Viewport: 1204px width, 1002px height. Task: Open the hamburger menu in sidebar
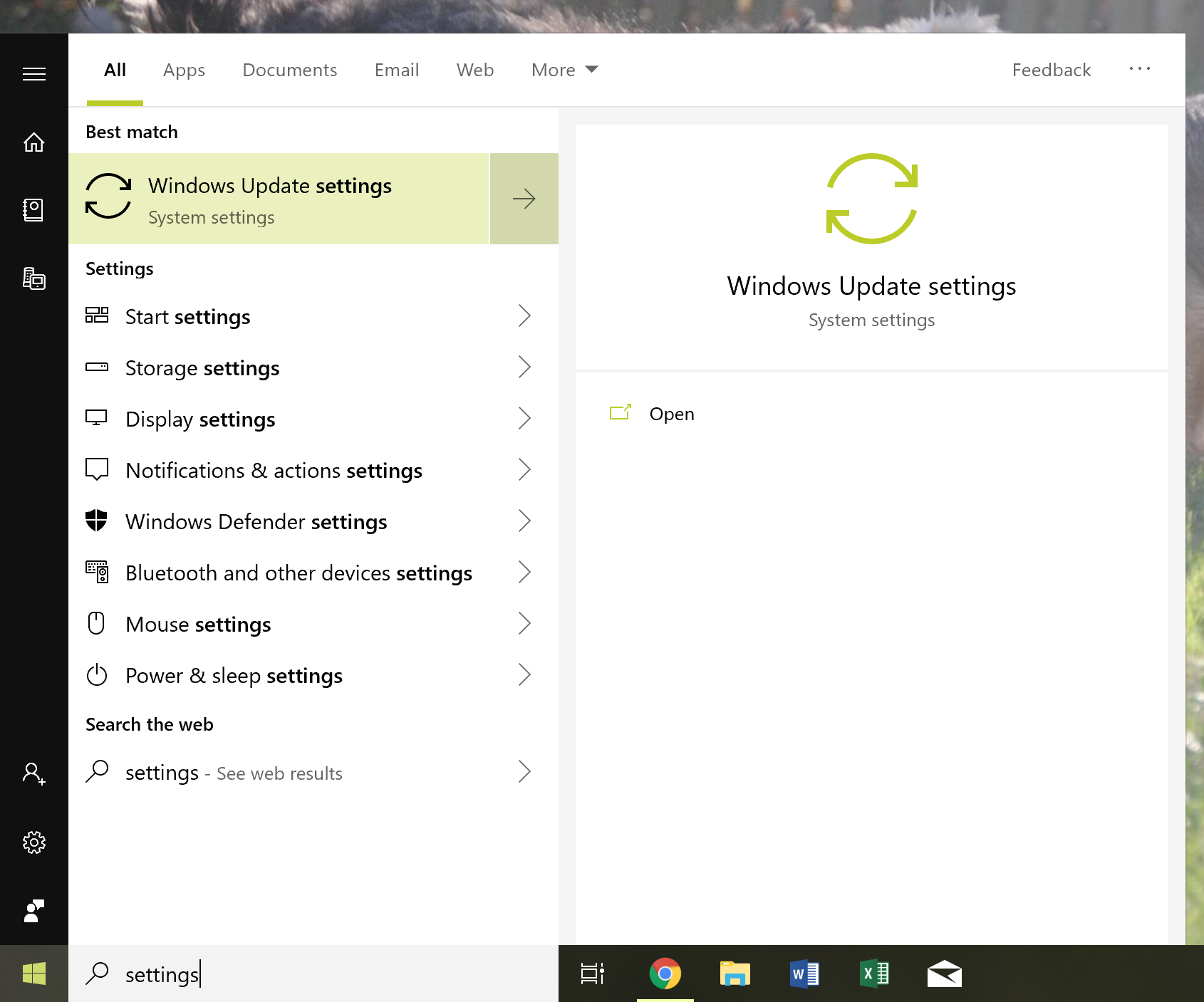[34, 74]
